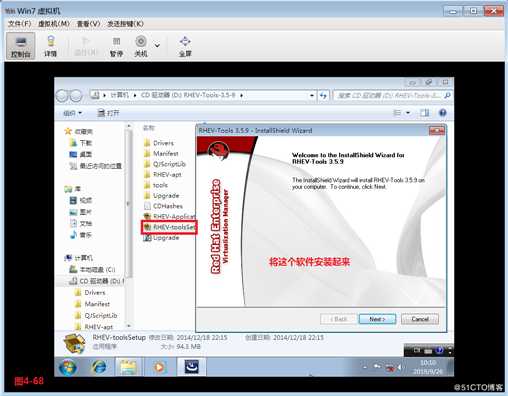Image resolution: width=508 pixels, height=396 pixels.
Task: Select RHEV-apt folder in the file list
Action: pyautogui.click(x=163, y=174)
